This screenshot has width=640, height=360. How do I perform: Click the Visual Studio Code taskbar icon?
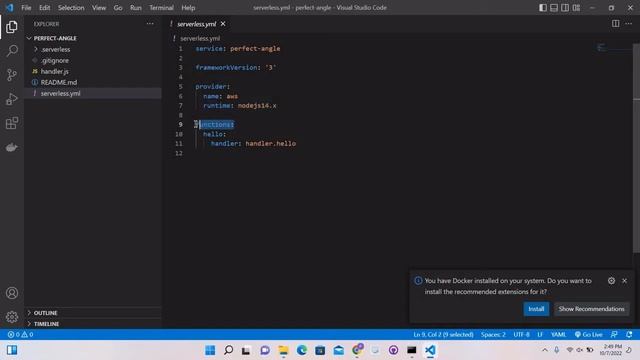430,350
